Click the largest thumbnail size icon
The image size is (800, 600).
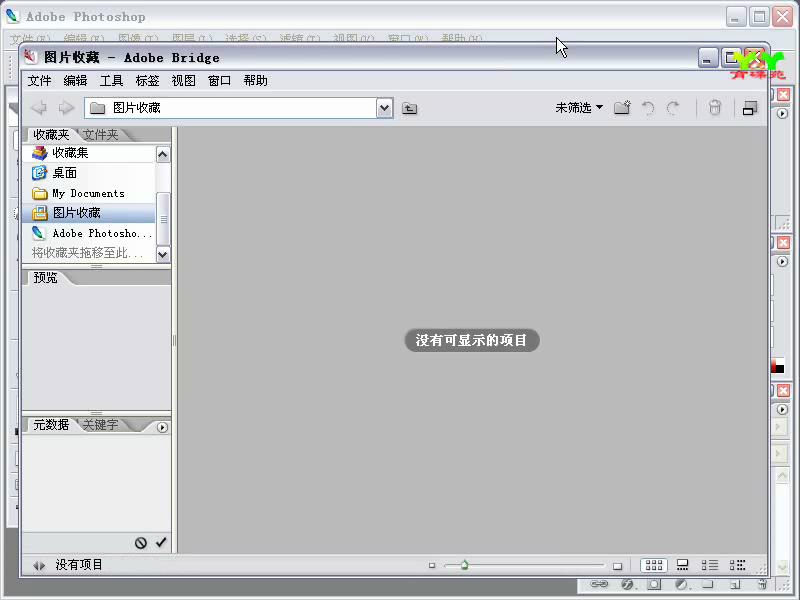617,566
